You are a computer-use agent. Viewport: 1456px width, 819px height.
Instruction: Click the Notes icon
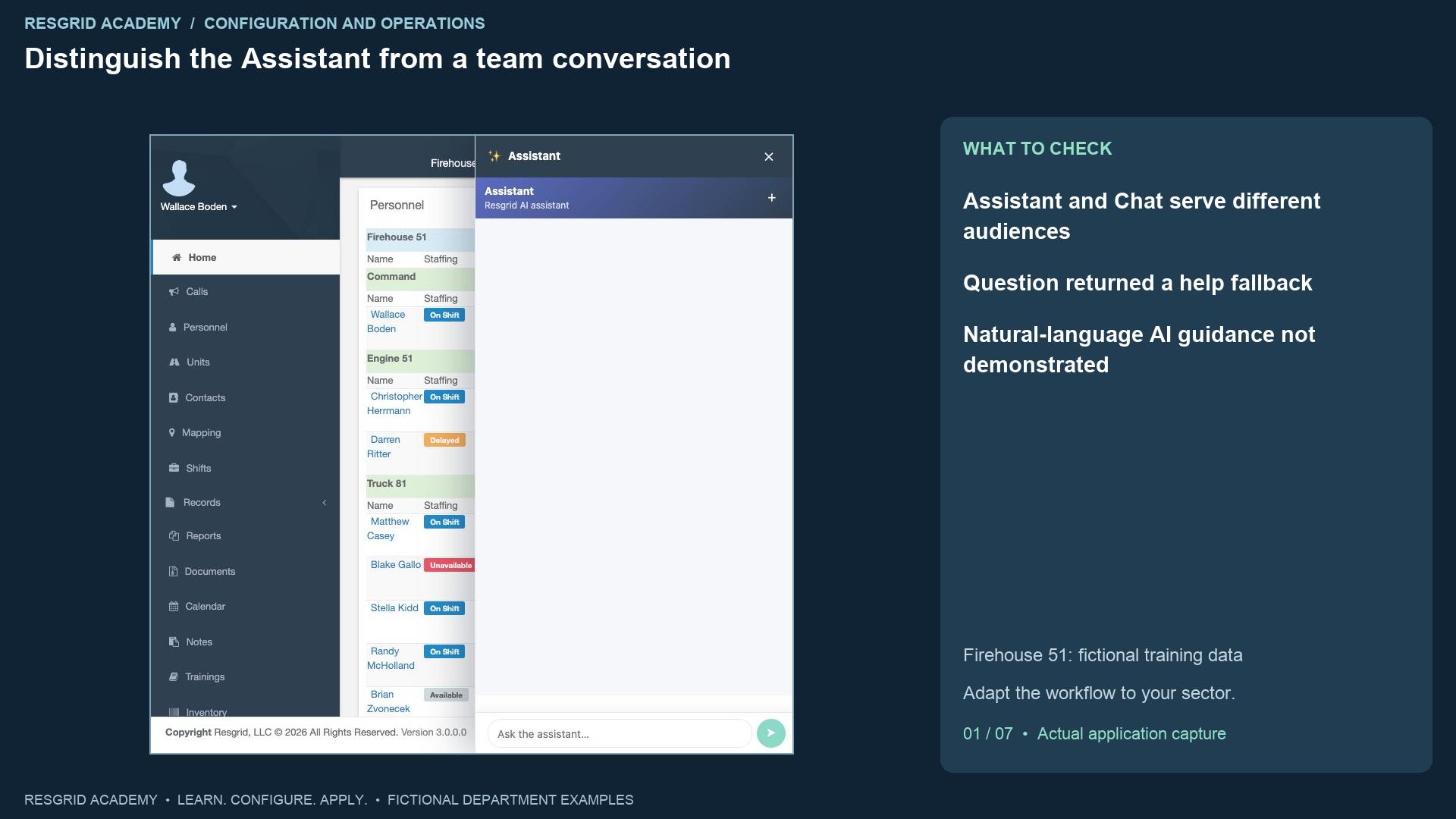(174, 642)
